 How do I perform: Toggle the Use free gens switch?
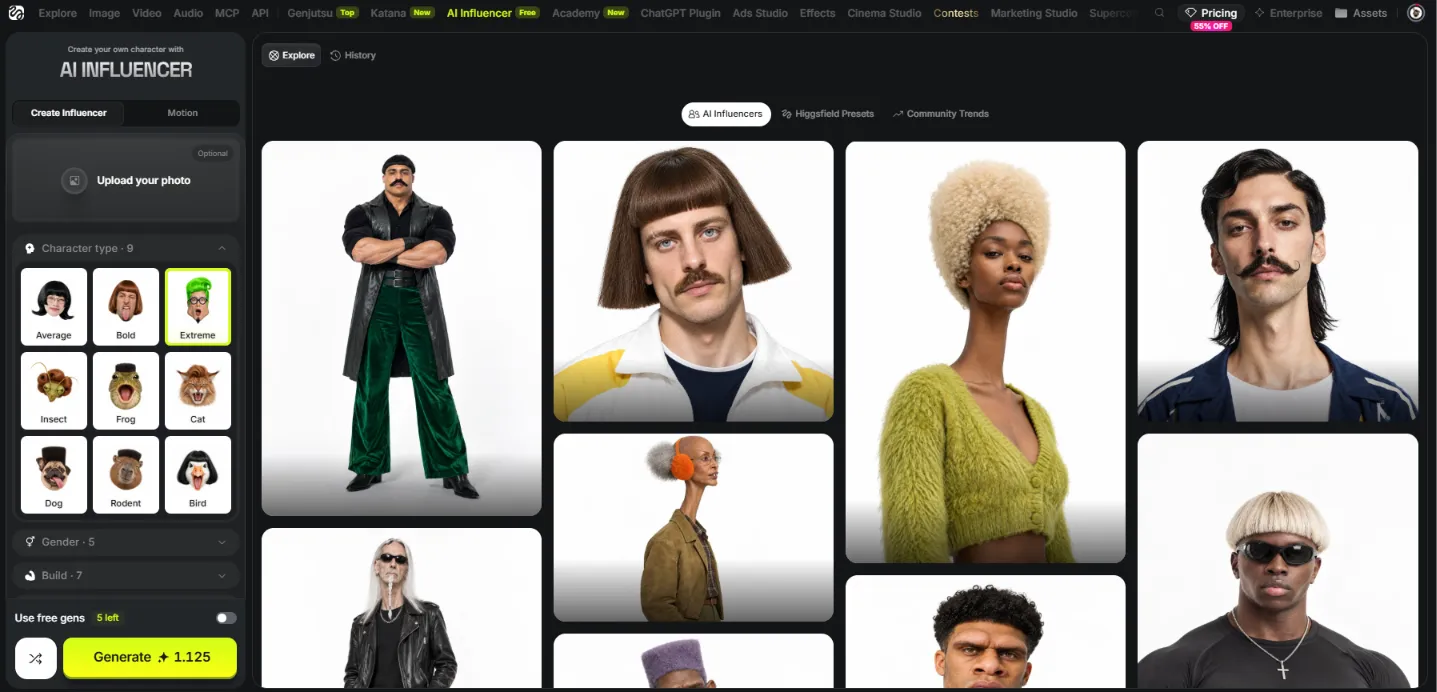tap(226, 618)
